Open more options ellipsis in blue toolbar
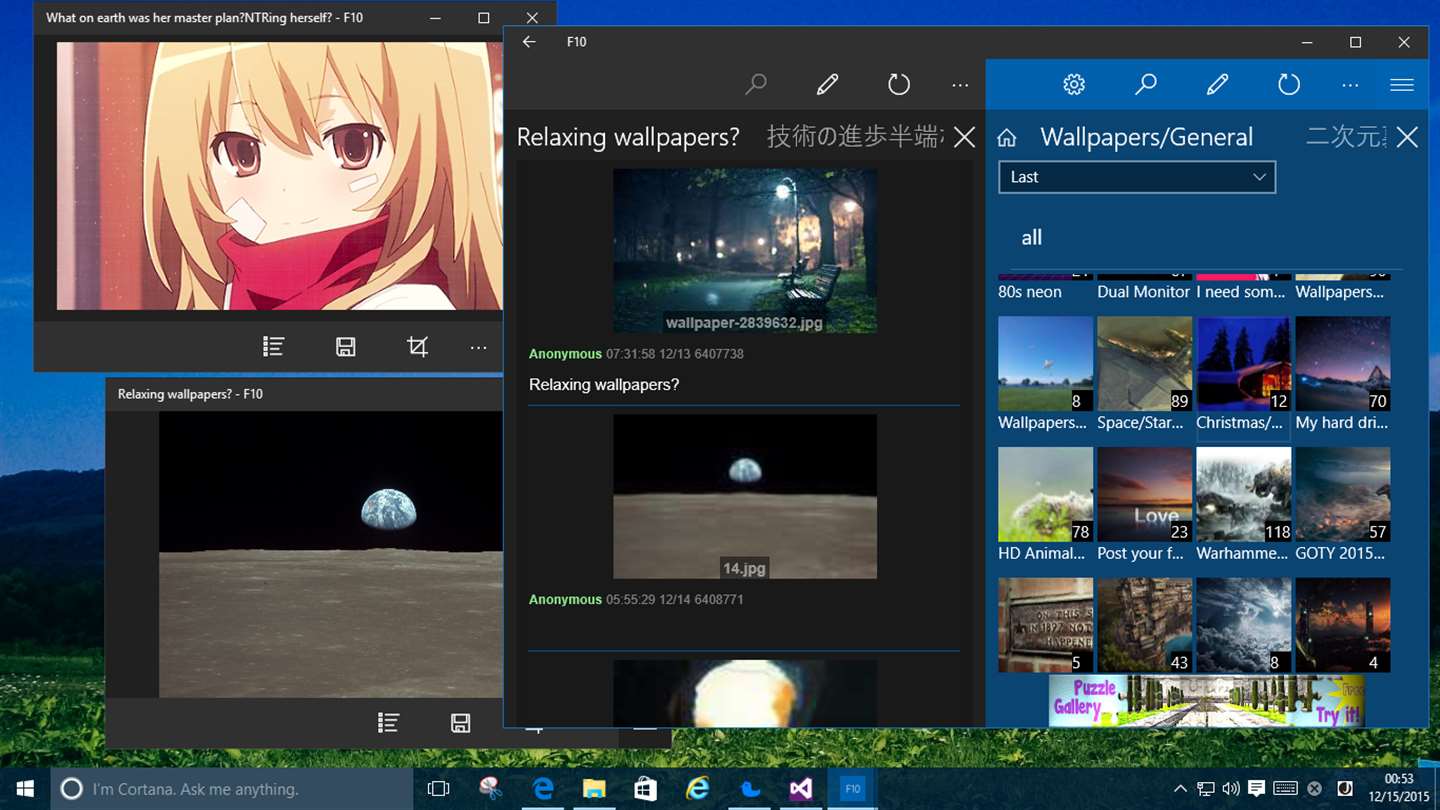Viewport: 1440px width, 810px height. (x=1350, y=85)
